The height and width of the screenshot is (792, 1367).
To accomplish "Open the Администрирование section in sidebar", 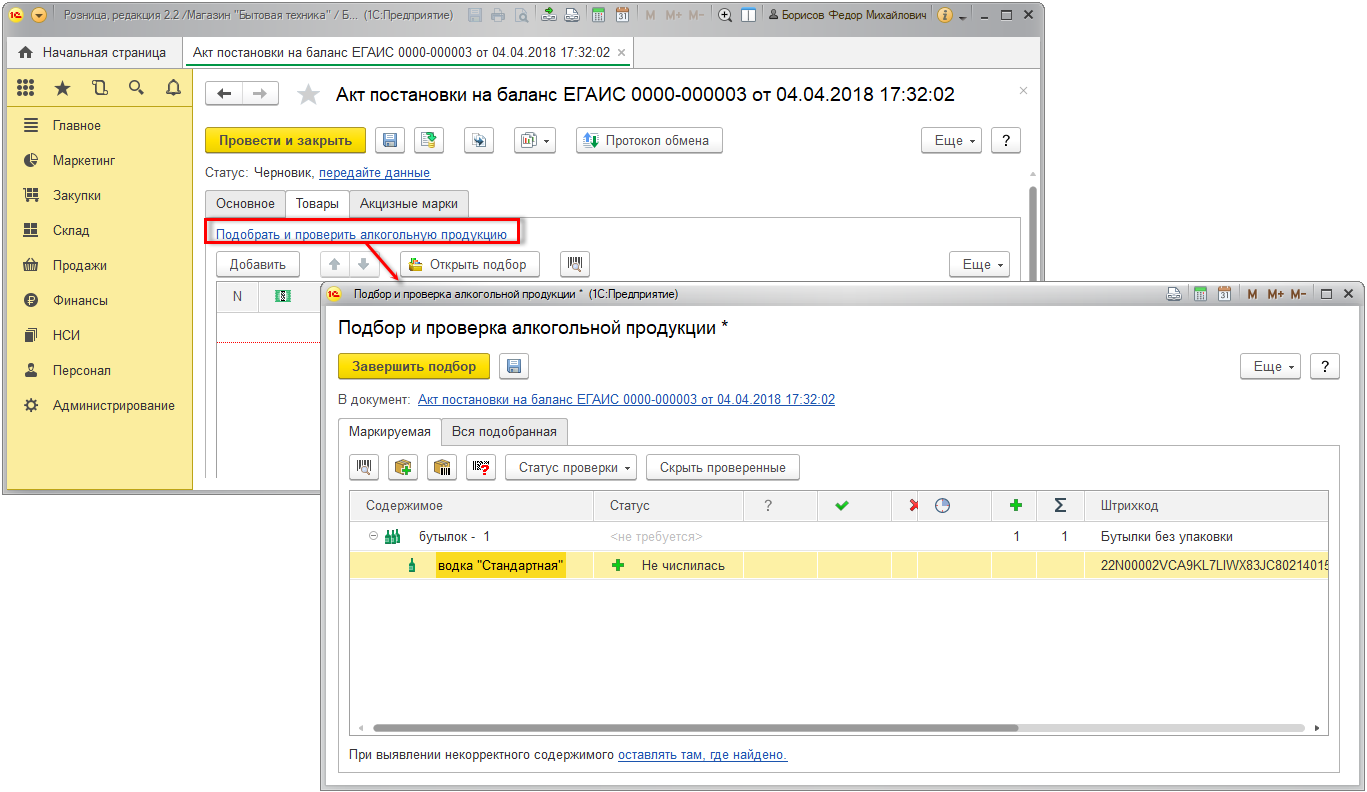I will click(114, 405).
